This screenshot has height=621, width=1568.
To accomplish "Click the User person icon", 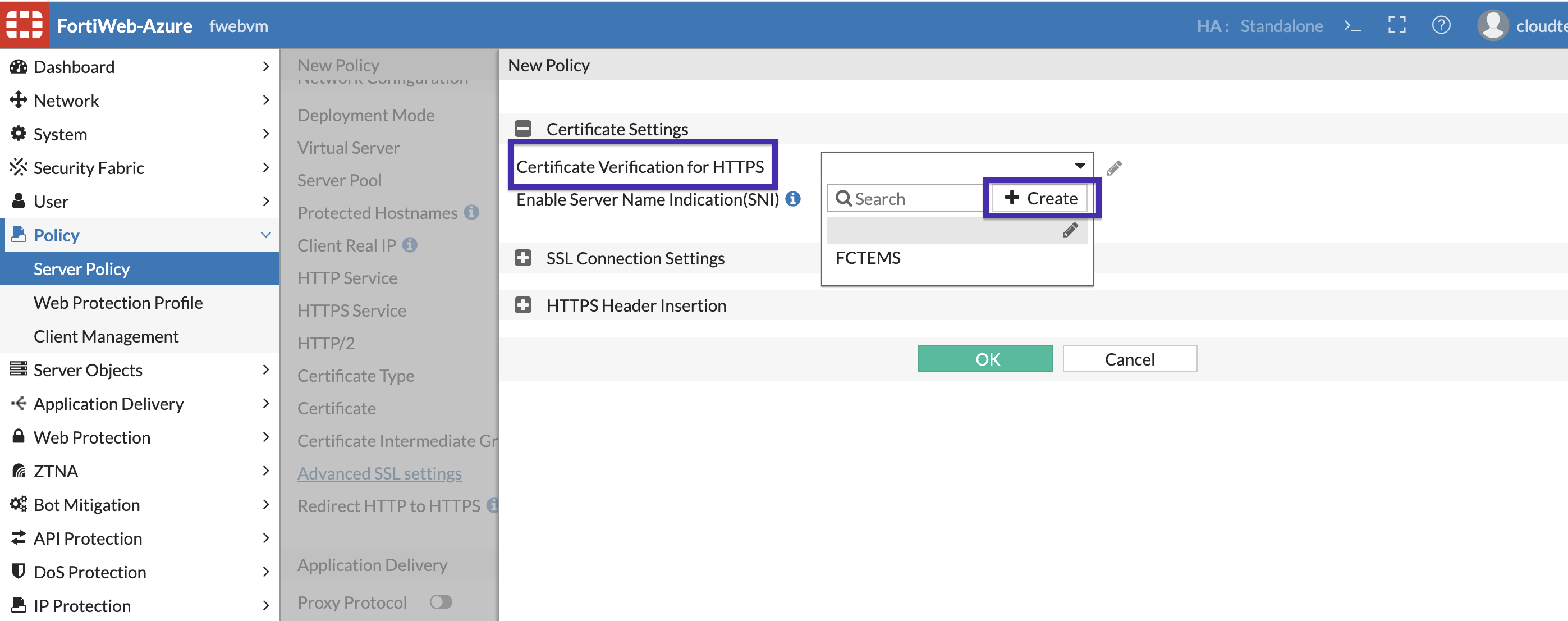I will (x=19, y=200).
